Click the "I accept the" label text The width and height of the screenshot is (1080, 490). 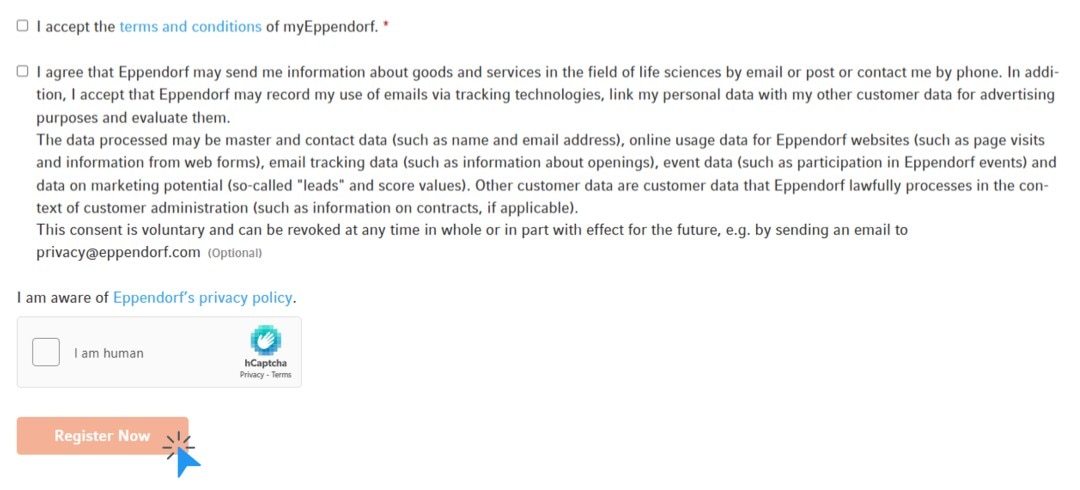pyautogui.click(x=76, y=27)
